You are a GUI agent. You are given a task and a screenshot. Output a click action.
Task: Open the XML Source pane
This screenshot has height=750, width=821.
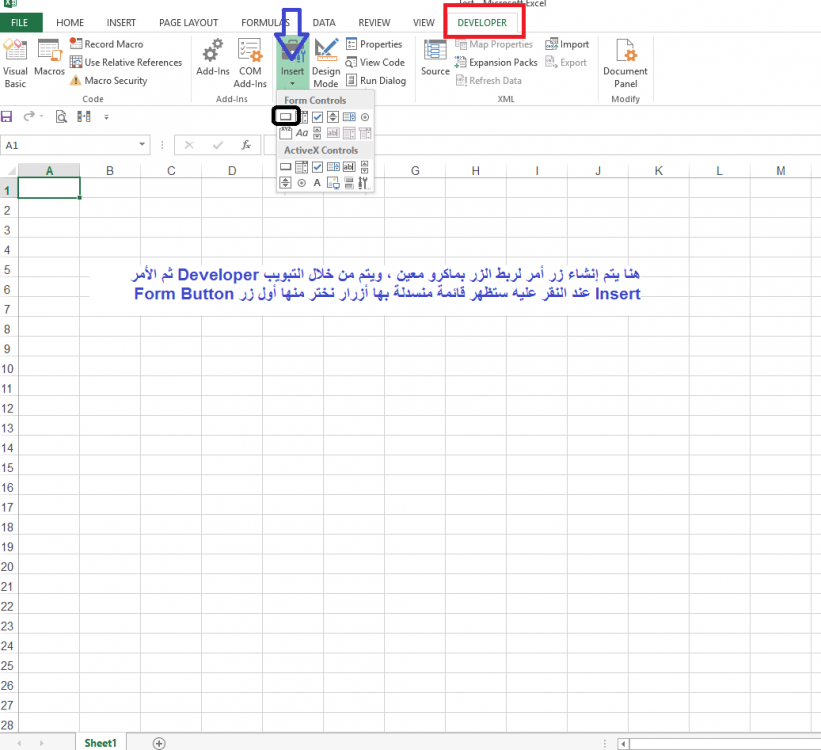pyautogui.click(x=435, y=58)
